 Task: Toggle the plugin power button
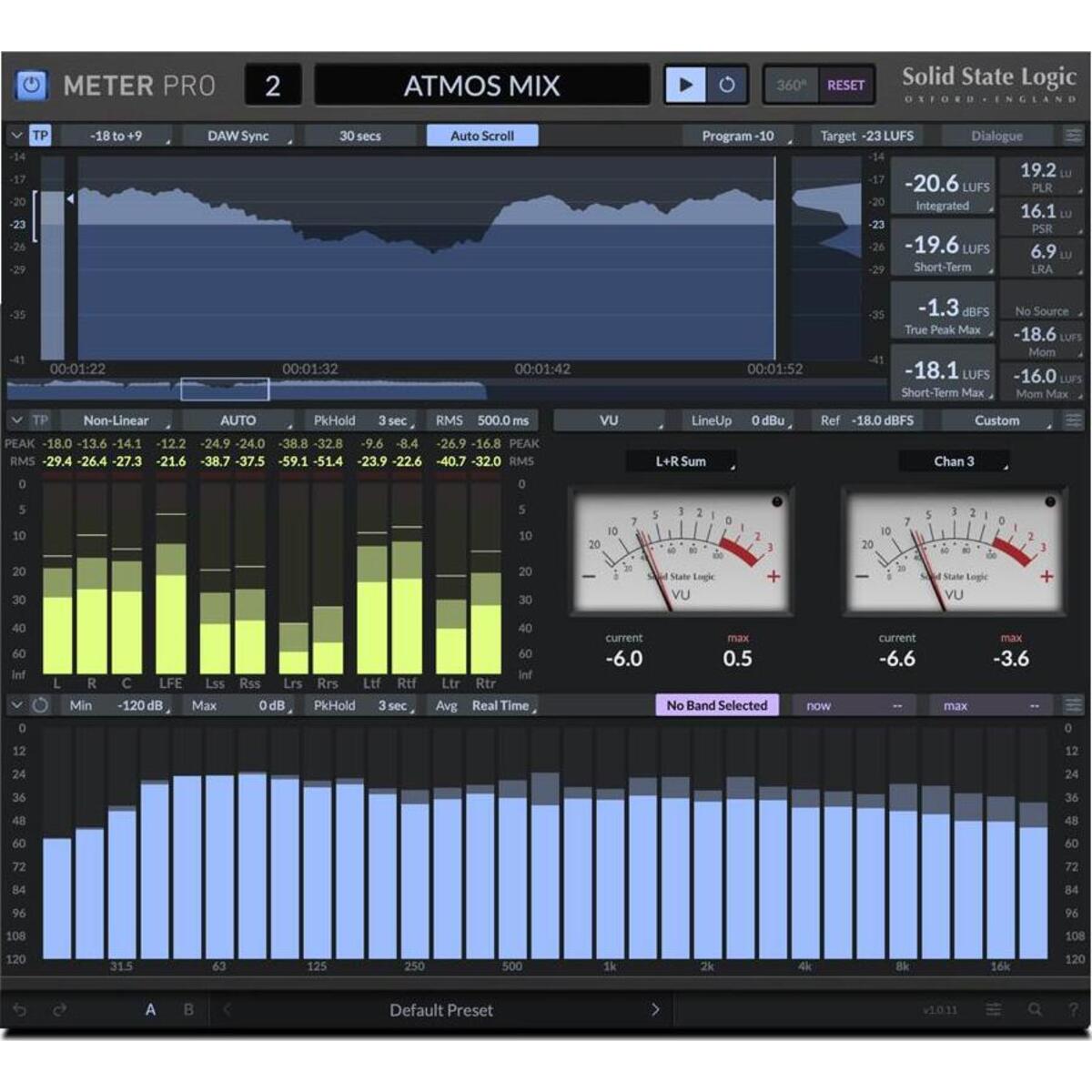point(31,86)
